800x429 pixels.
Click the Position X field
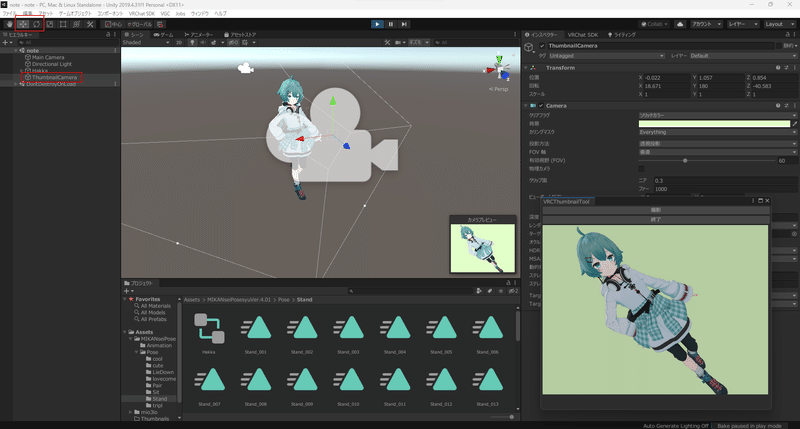pos(667,78)
